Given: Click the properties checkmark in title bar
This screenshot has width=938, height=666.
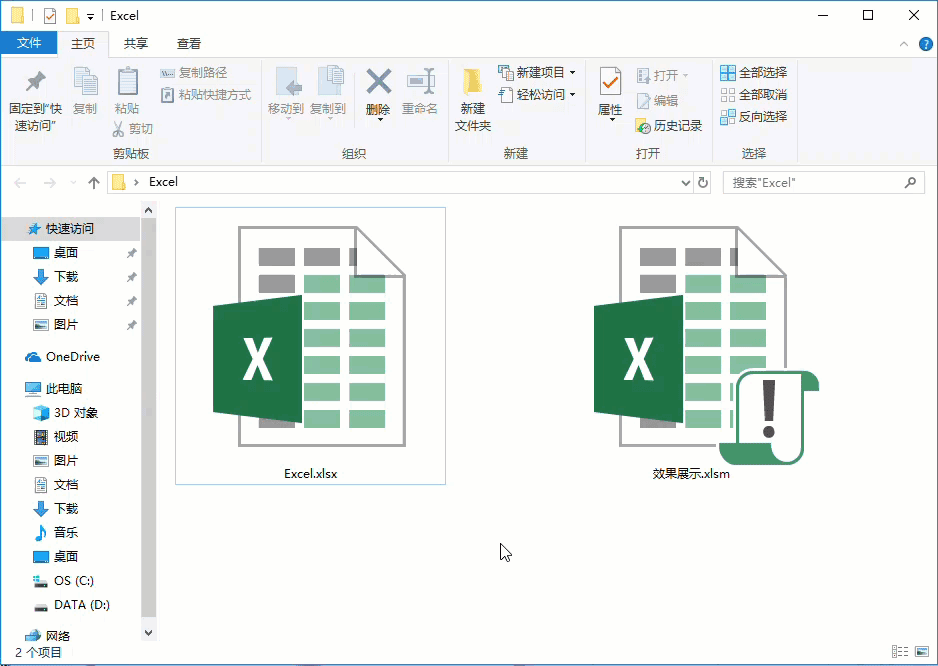Looking at the screenshot, I should [x=50, y=16].
